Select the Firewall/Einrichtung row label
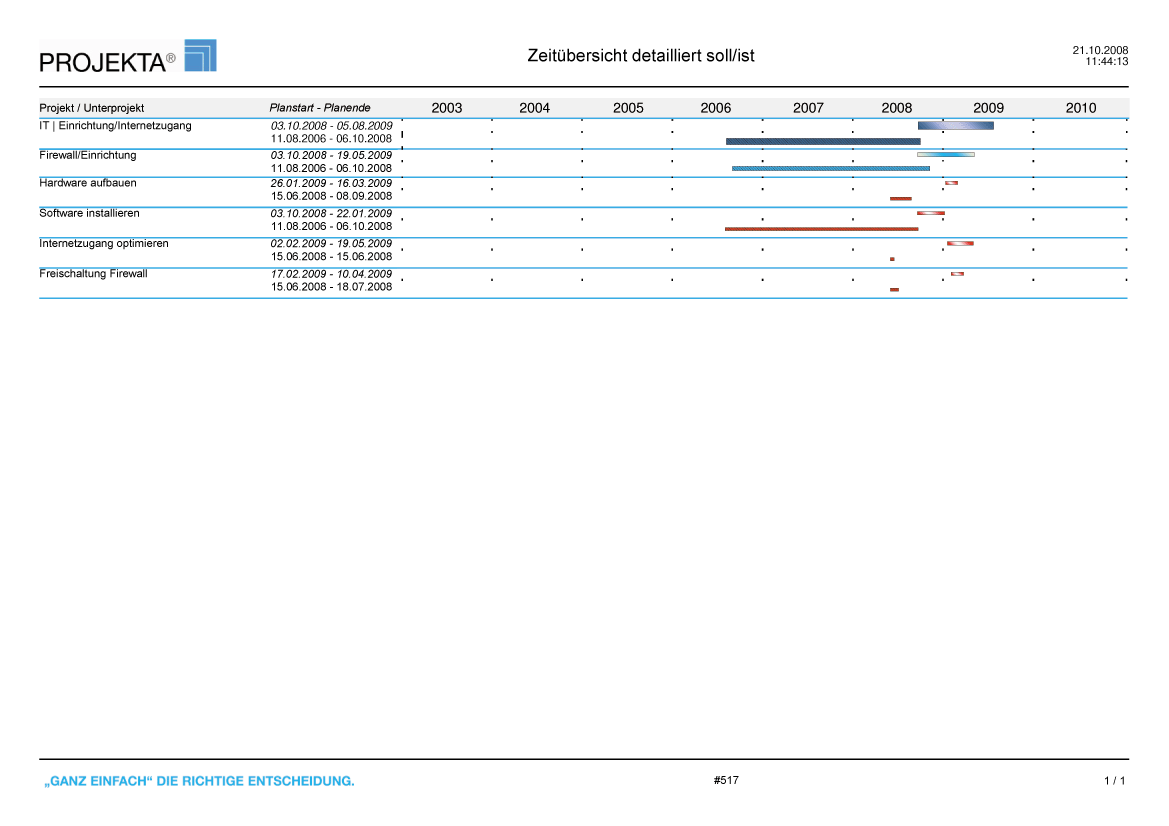The height and width of the screenshot is (826, 1169). tap(88, 156)
